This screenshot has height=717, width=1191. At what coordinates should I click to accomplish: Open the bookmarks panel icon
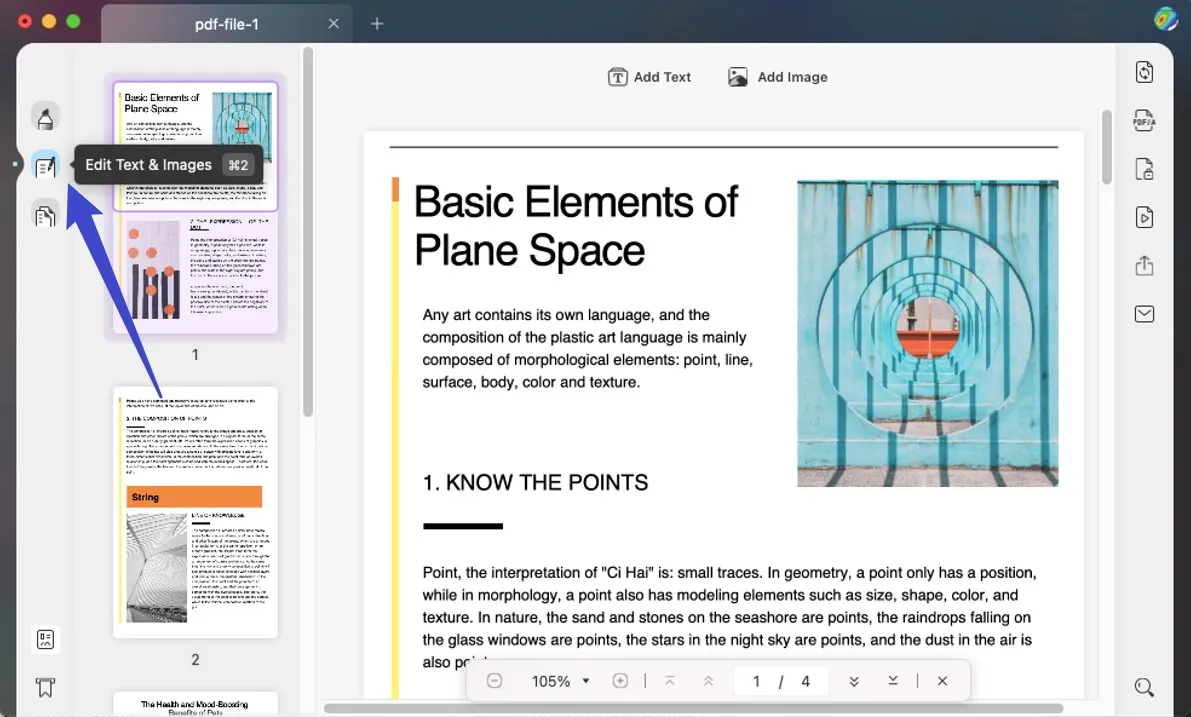[x=45, y=688]
